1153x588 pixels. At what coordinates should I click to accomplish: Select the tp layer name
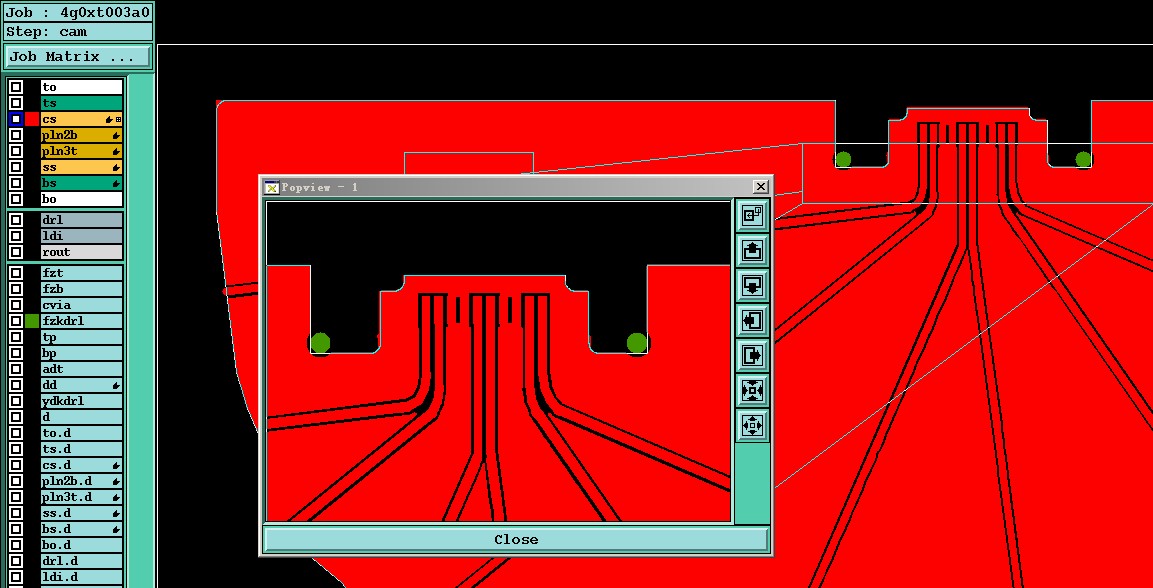pos(82,337)
